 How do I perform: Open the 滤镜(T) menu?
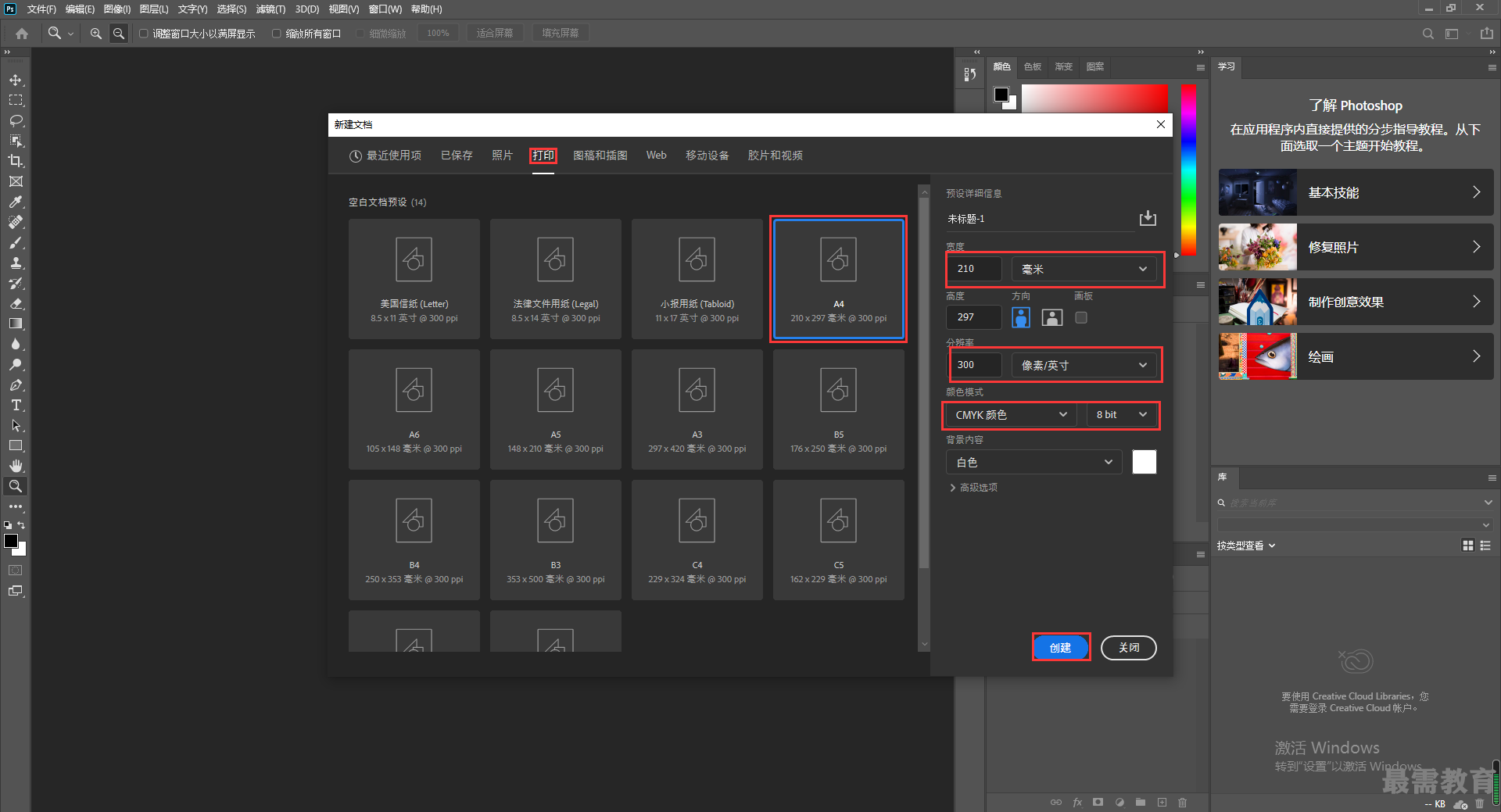pos(270,9)
